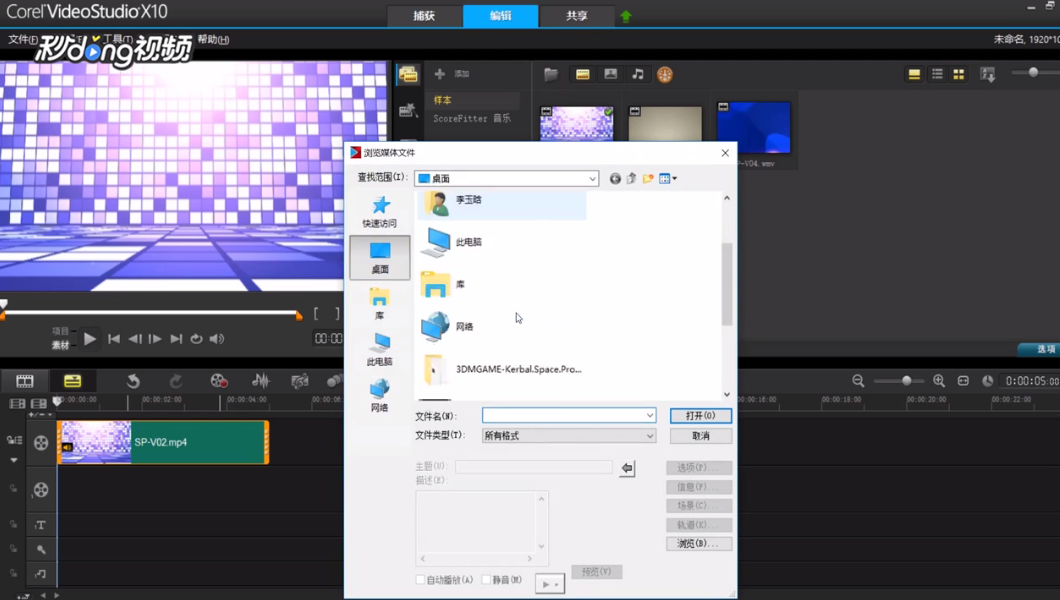
Task: Jump to the end of the clip
Action: pos(176,339)
